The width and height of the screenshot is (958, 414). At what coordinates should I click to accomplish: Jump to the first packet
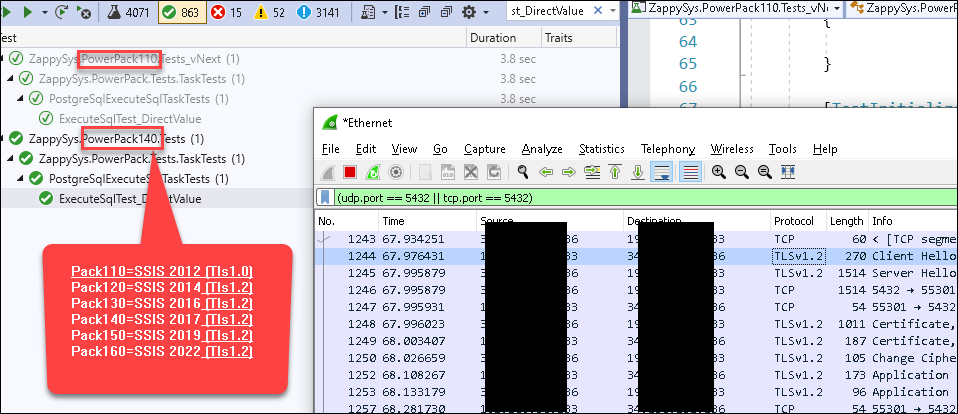(615, 172)
